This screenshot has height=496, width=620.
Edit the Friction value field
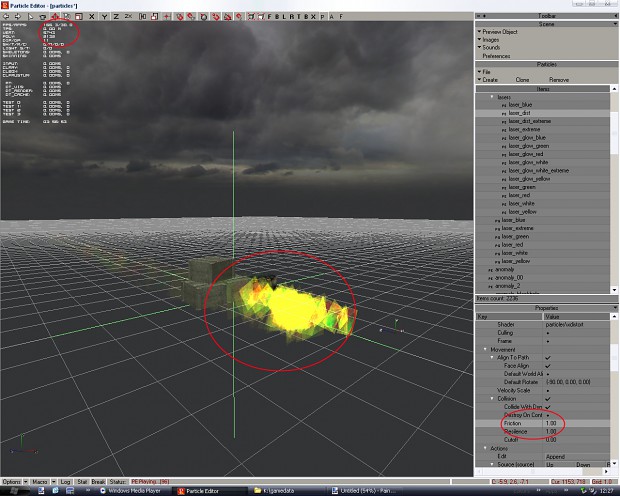(577, 423)
